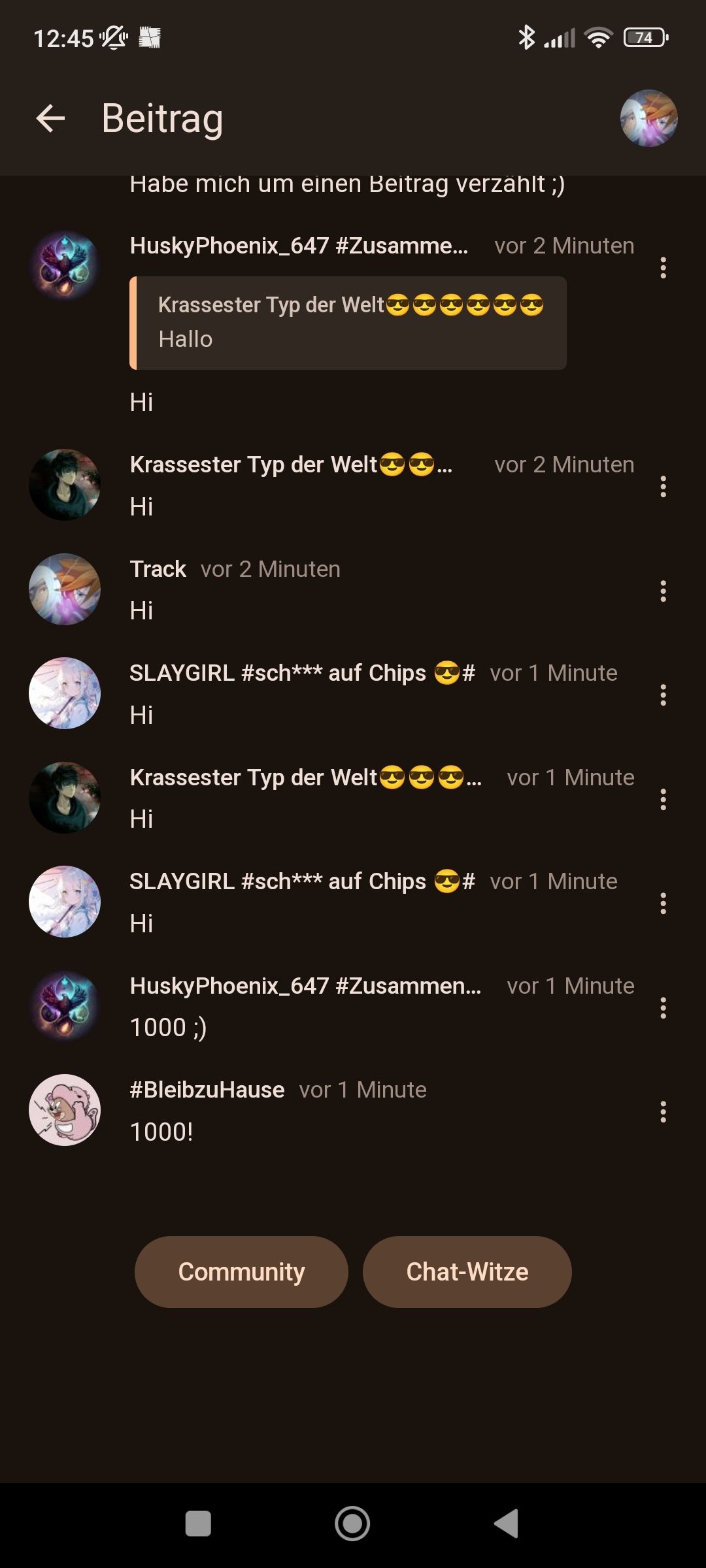This screenshot has width=706, height=1568.
Task: Tap the Android home navigation button
Action: pos(352,1524)
